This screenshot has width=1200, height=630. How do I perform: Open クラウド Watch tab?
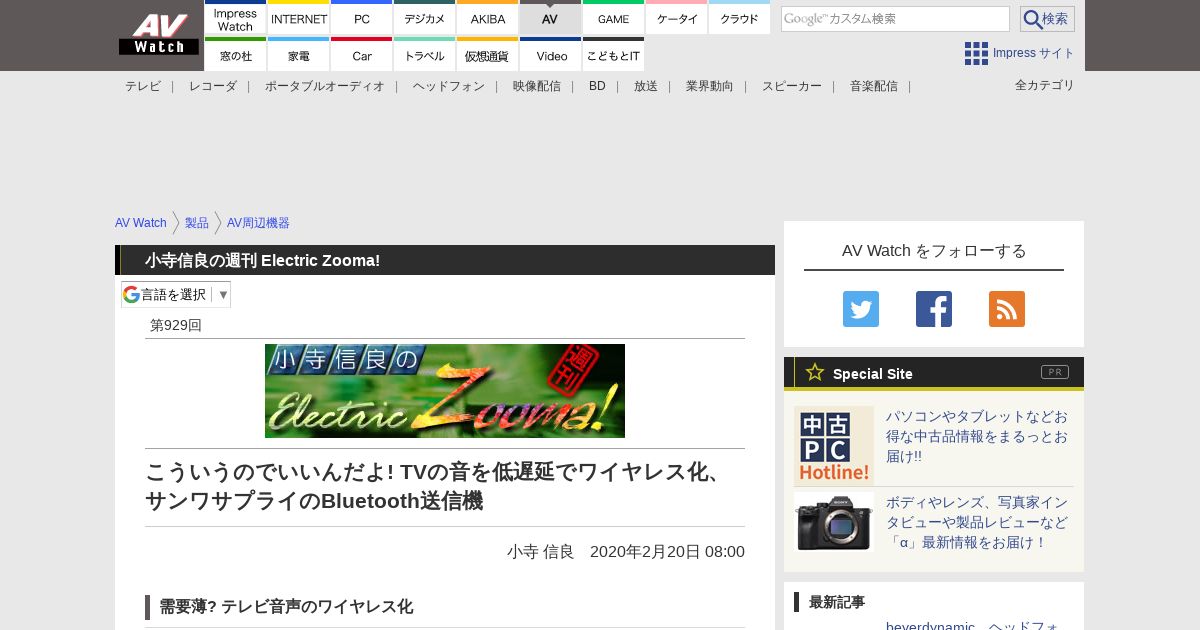[x=739, y=18]
